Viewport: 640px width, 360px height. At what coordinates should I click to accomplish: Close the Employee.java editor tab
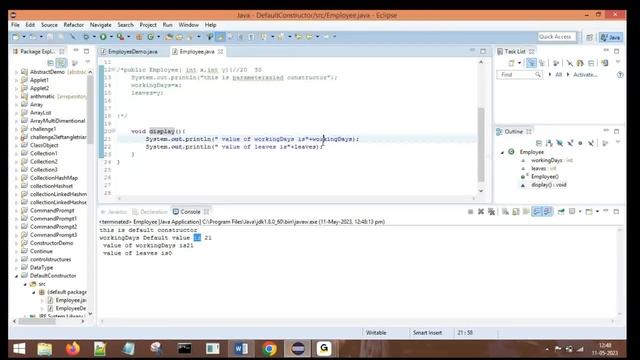(220, 52)
